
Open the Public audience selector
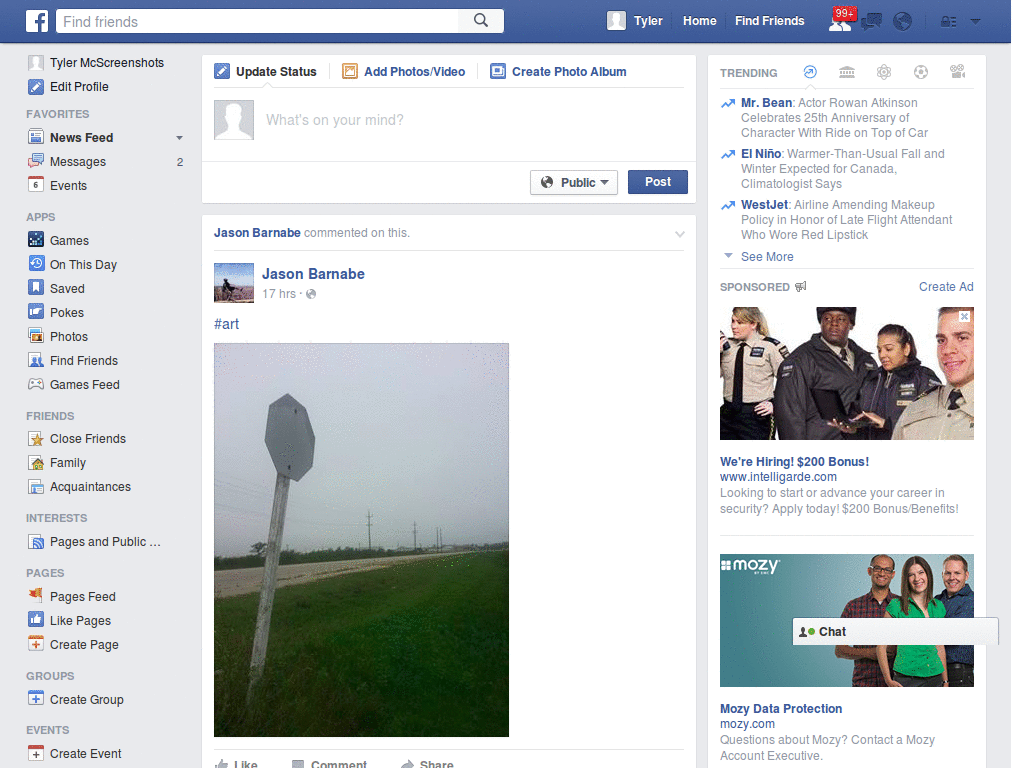(x=574, y=182)
